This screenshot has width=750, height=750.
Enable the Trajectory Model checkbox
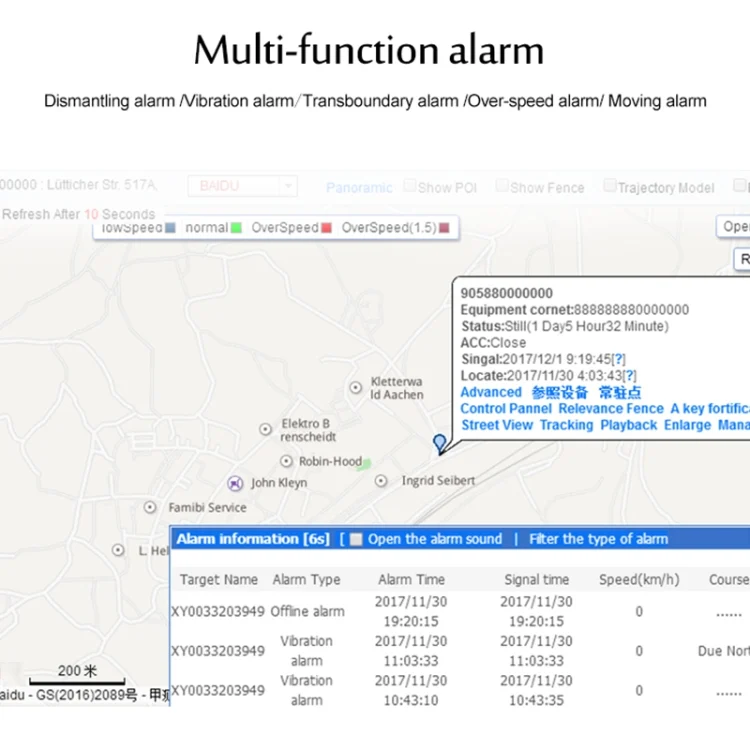[609, 186]
